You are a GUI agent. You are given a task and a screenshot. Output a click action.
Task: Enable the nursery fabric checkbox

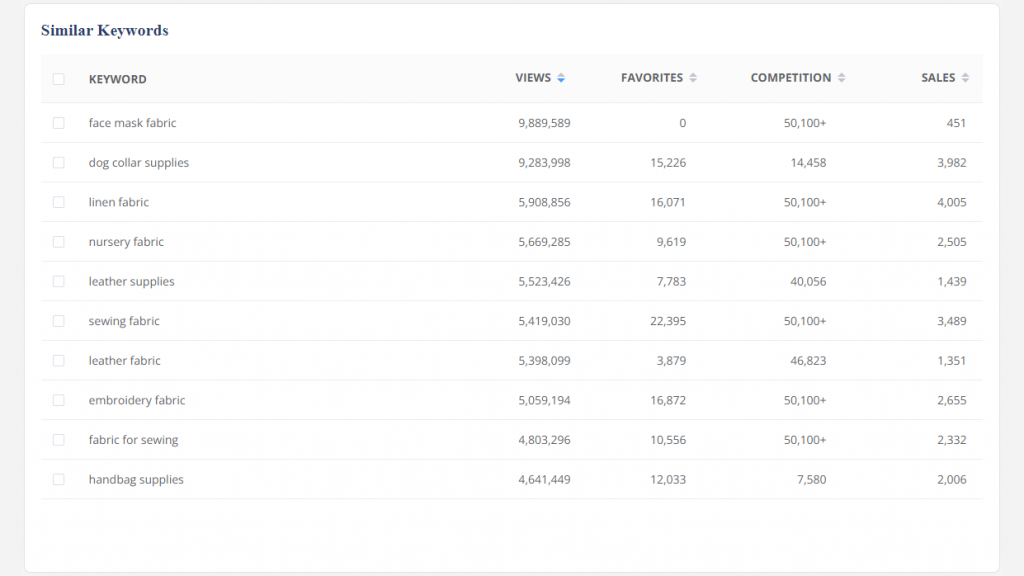point(59,242)
